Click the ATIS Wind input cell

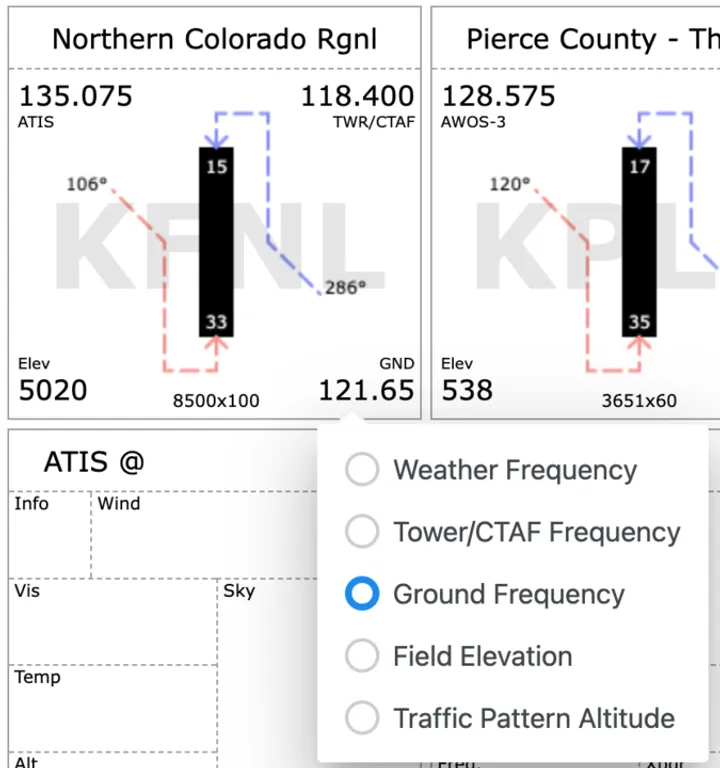(x=200, y=540)
